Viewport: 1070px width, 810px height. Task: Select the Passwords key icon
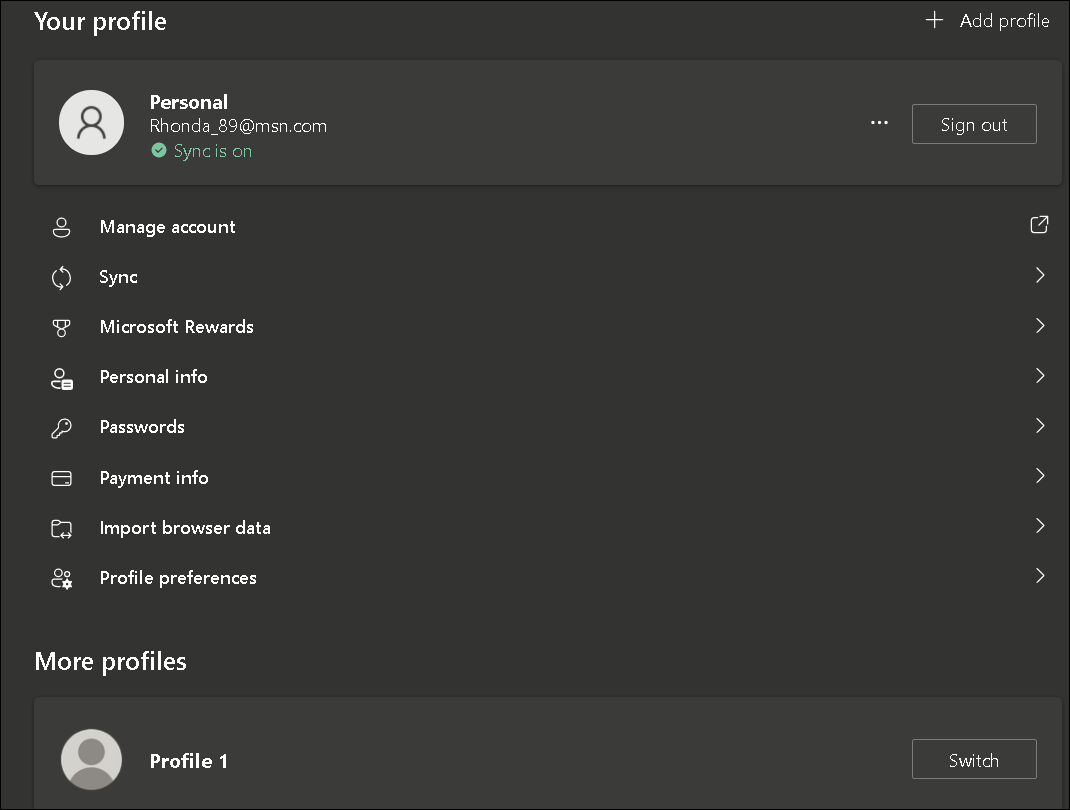(x=61, y=426)
